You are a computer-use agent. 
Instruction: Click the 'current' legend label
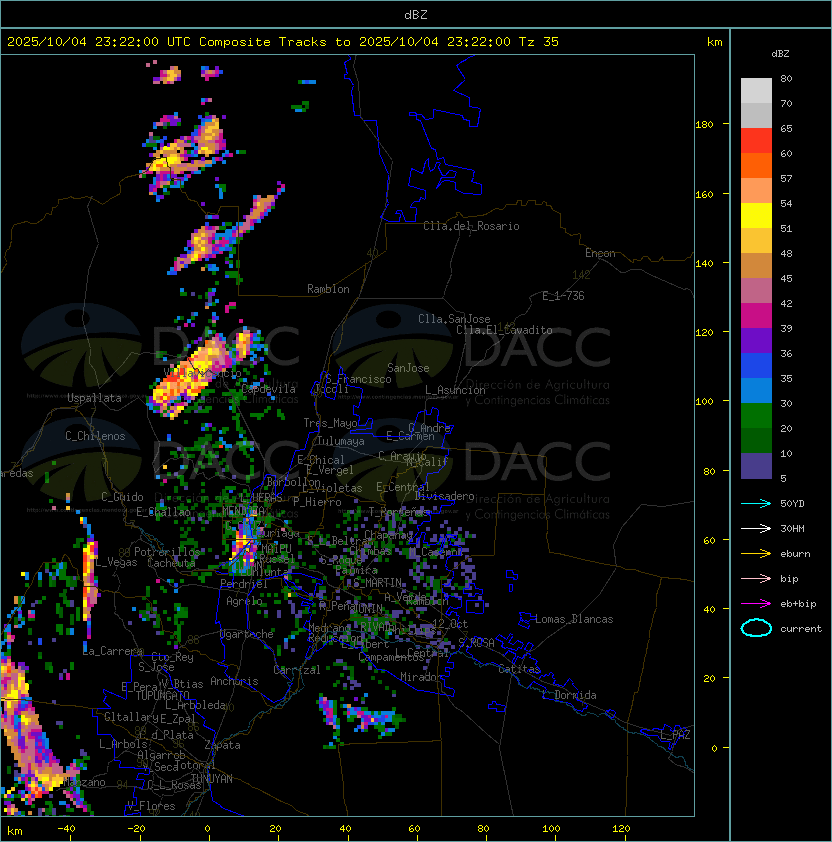801,629
